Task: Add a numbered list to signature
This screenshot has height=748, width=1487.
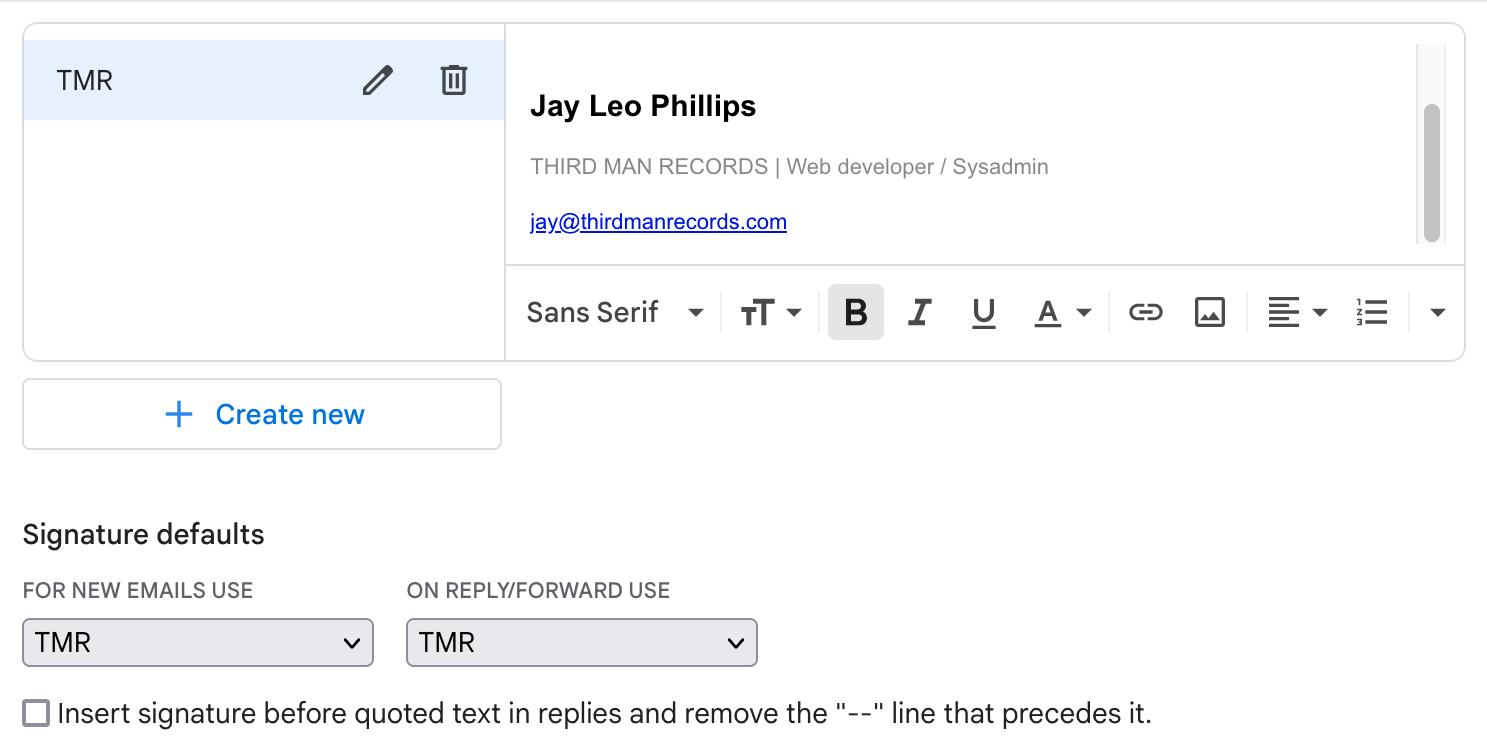Action: (1372, 313)
